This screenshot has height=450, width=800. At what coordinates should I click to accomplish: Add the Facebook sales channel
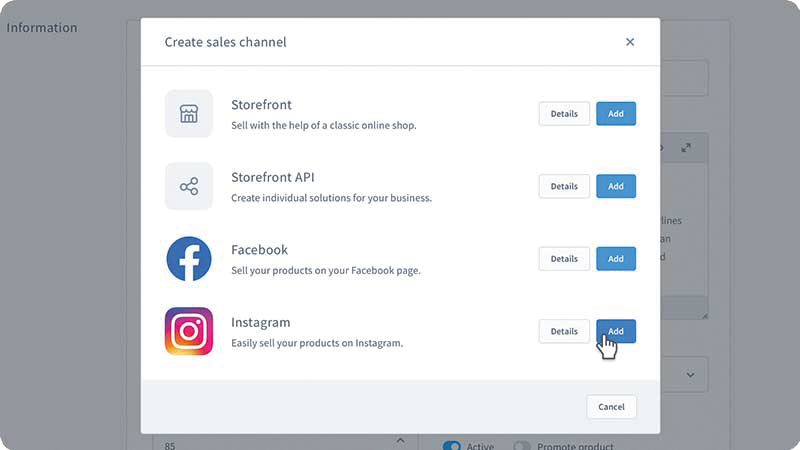[616, 259]
